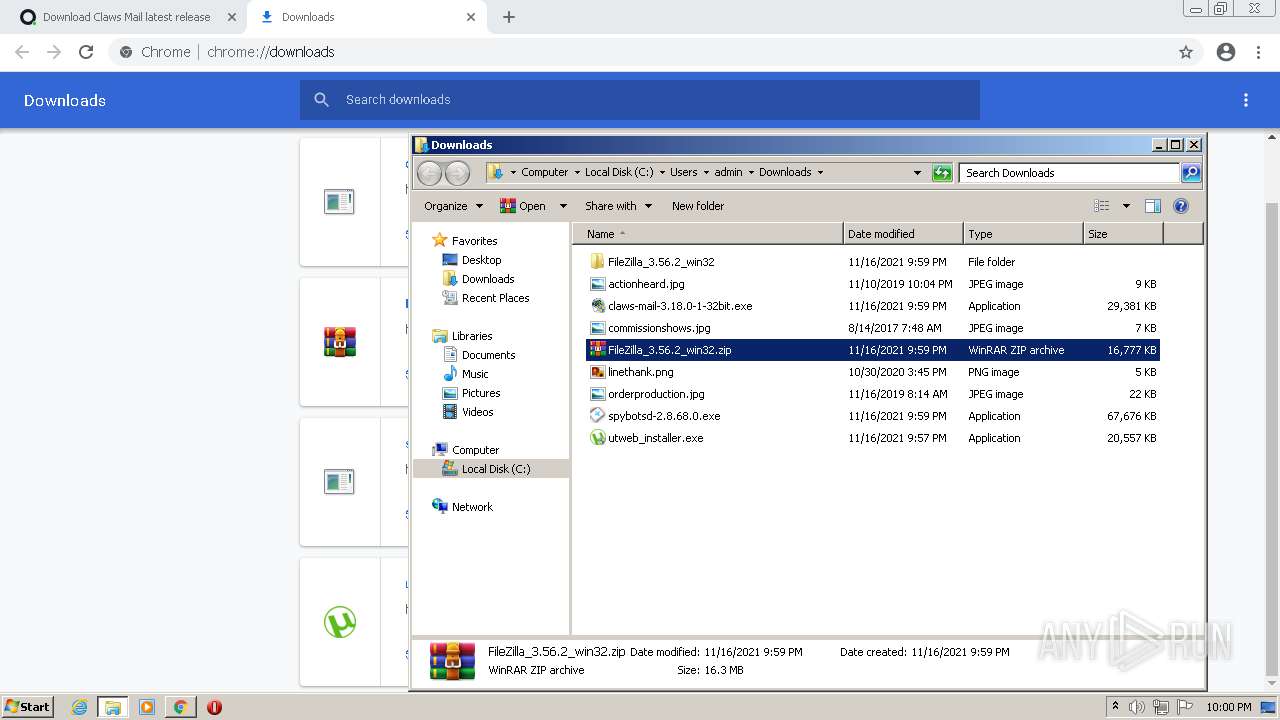Switch to the Downloads Chrome tab

click(366, 17)
